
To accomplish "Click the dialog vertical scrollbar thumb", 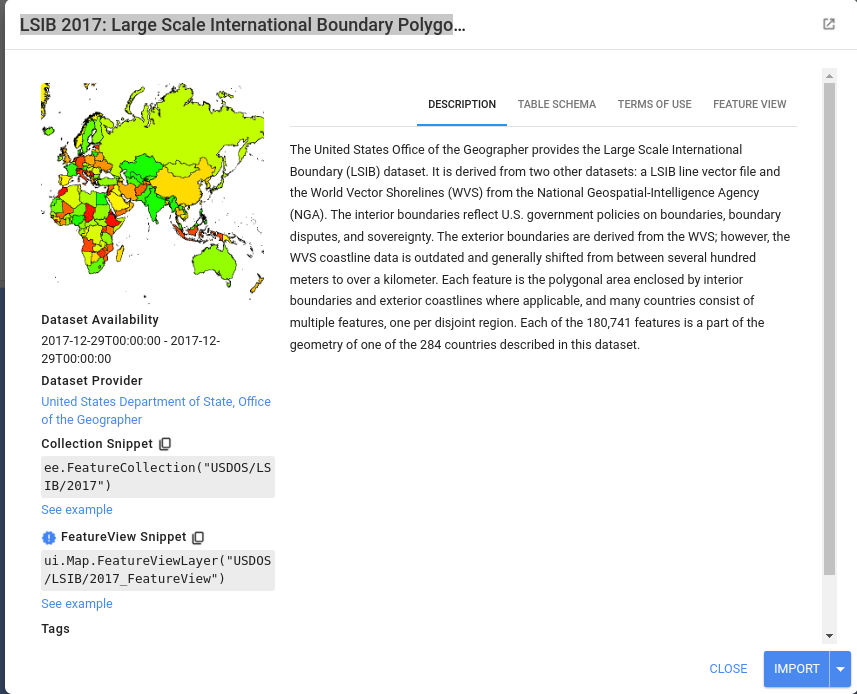I will coord(829,328).
